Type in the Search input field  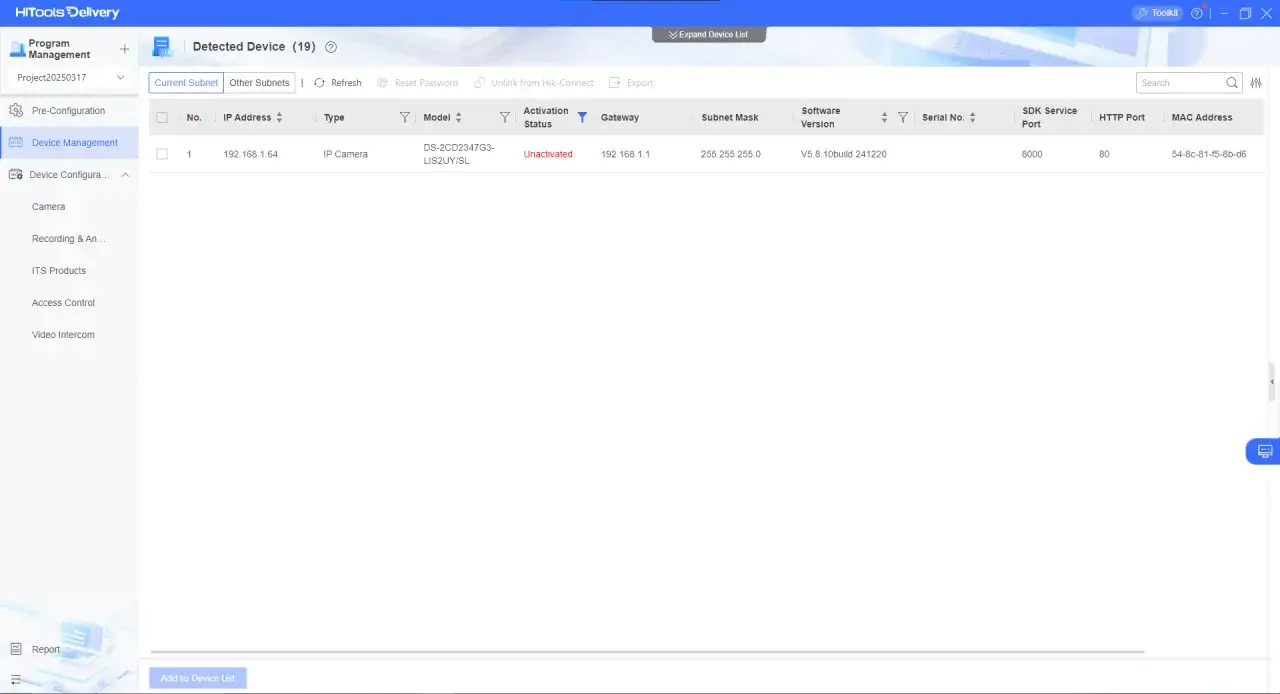click(1180, 83)
